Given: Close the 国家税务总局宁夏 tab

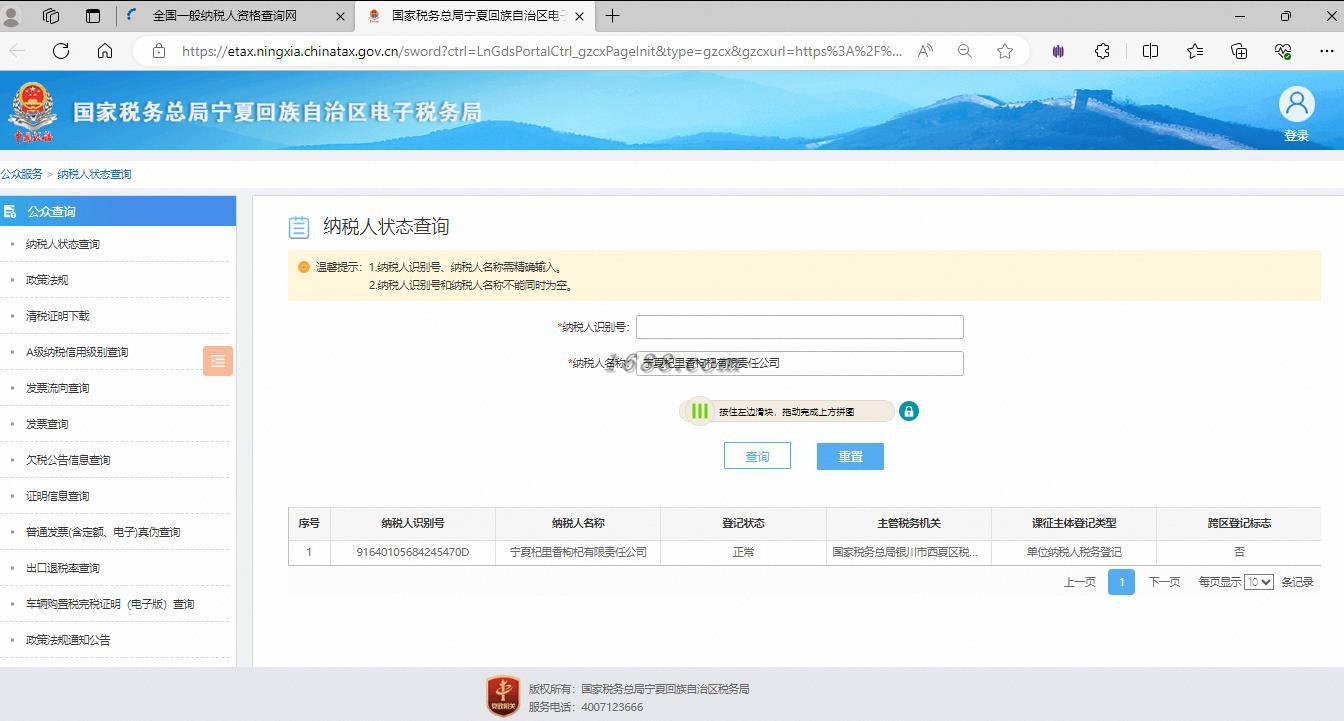Looking at the screenshot, I should point(579,16).
